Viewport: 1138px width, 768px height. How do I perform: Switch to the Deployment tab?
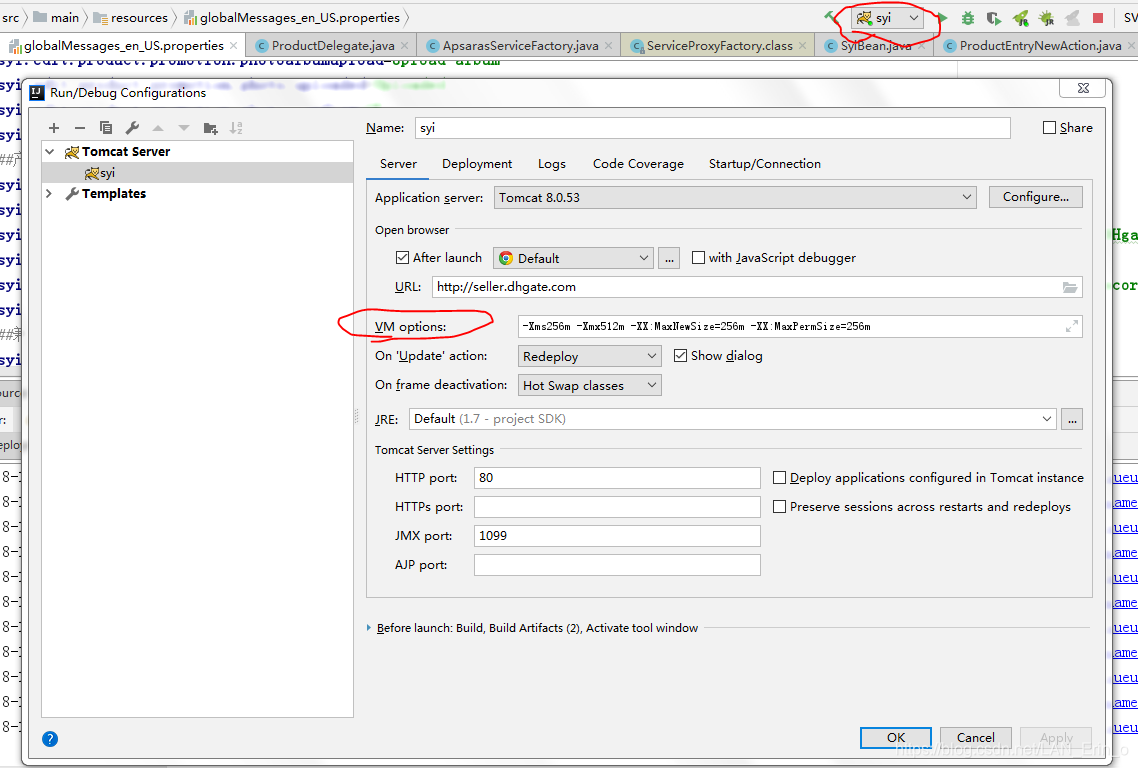coord(477,164)
